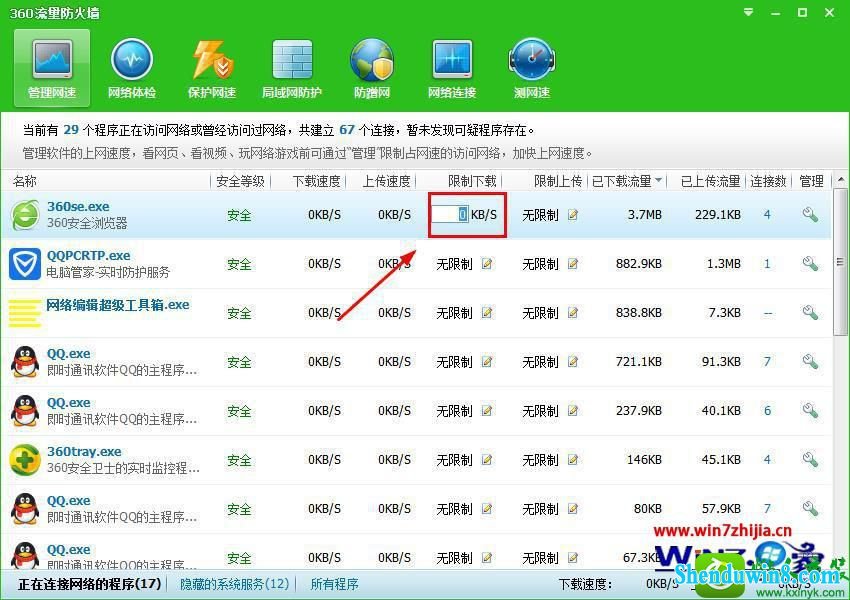Click the QQPCRTP.exe shield icon

tap(25, 264)
